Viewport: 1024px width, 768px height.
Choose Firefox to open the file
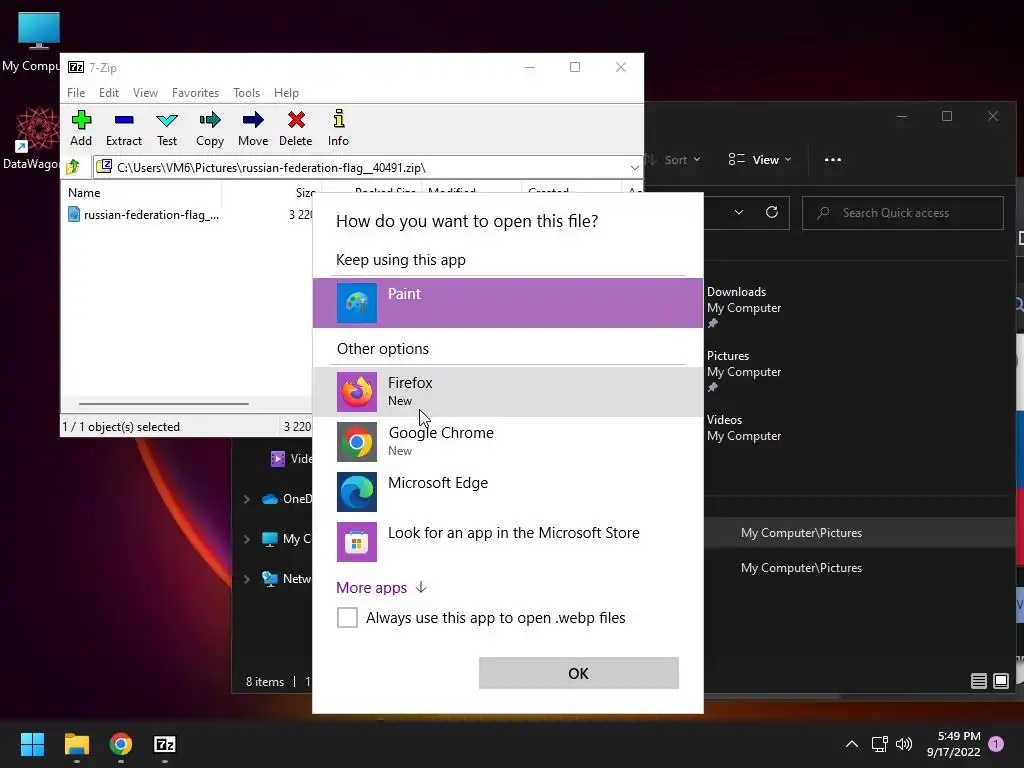tap(507, 391)
